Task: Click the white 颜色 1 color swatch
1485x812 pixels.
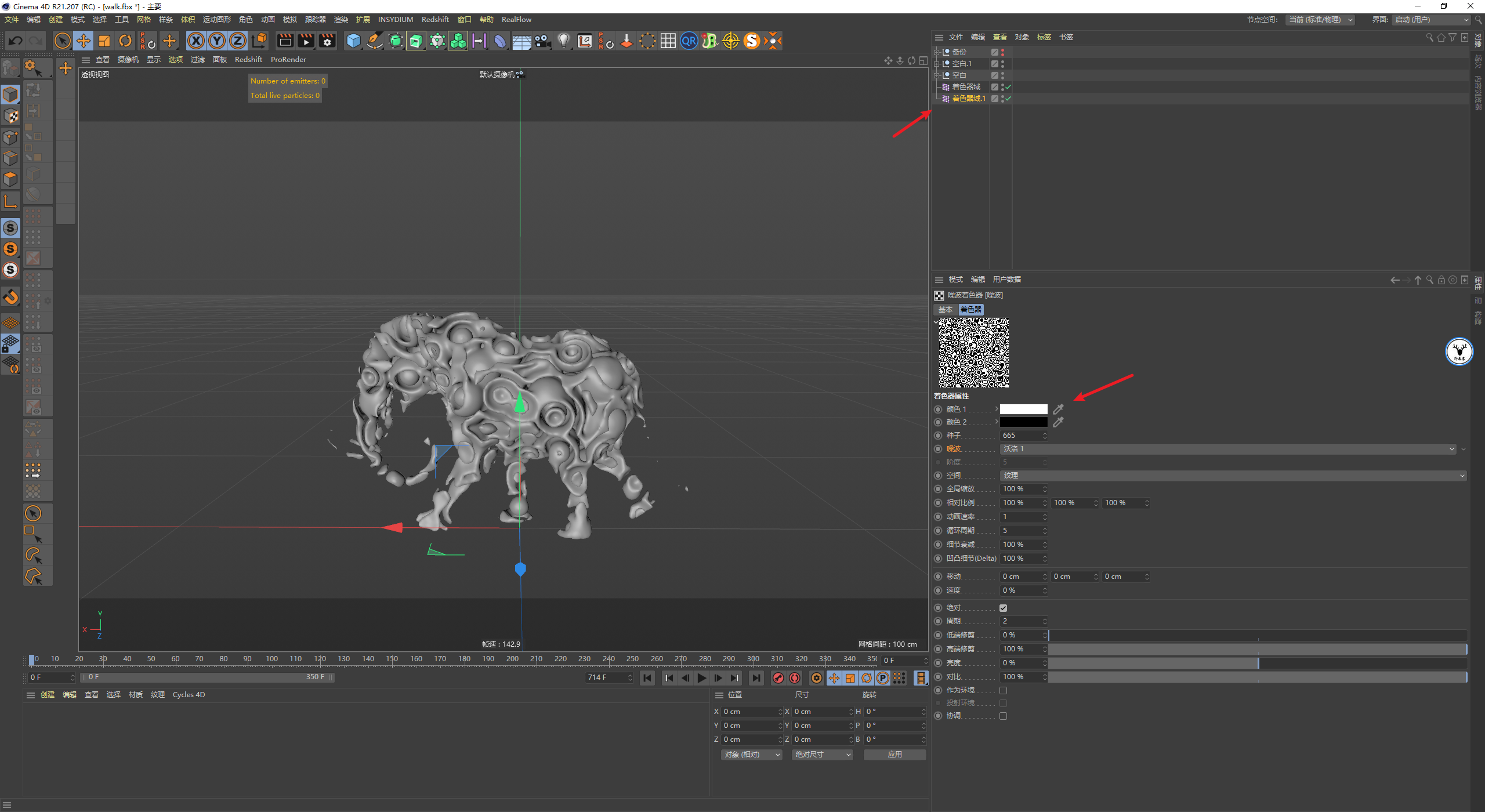Action: click(x=1023, y=409)
